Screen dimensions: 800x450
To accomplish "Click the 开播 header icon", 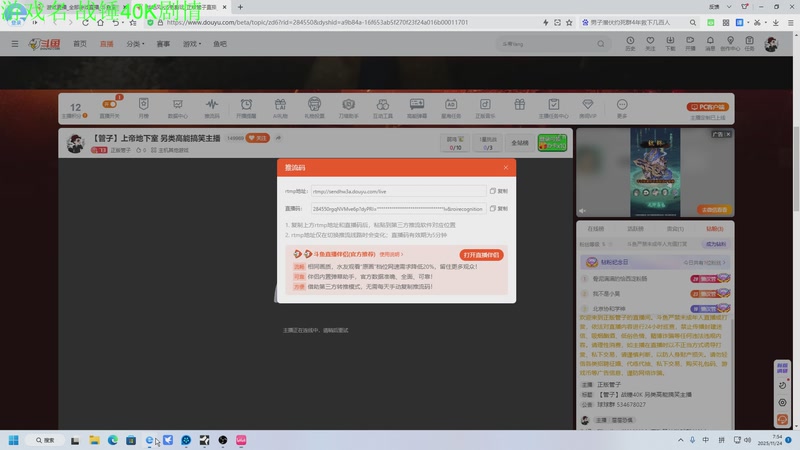I will pyautogui.click(x=690, y=43).
